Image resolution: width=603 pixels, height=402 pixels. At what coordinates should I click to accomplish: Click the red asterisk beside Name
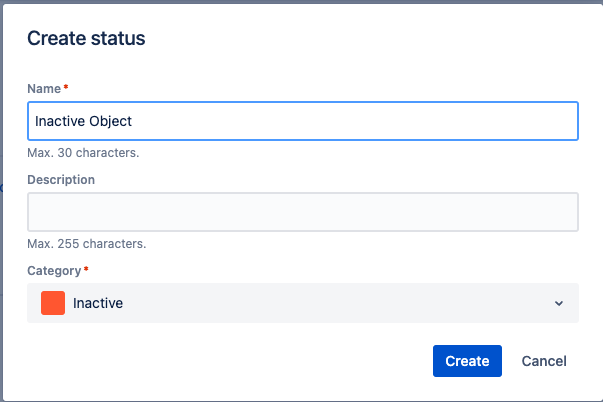coord(66,88)
